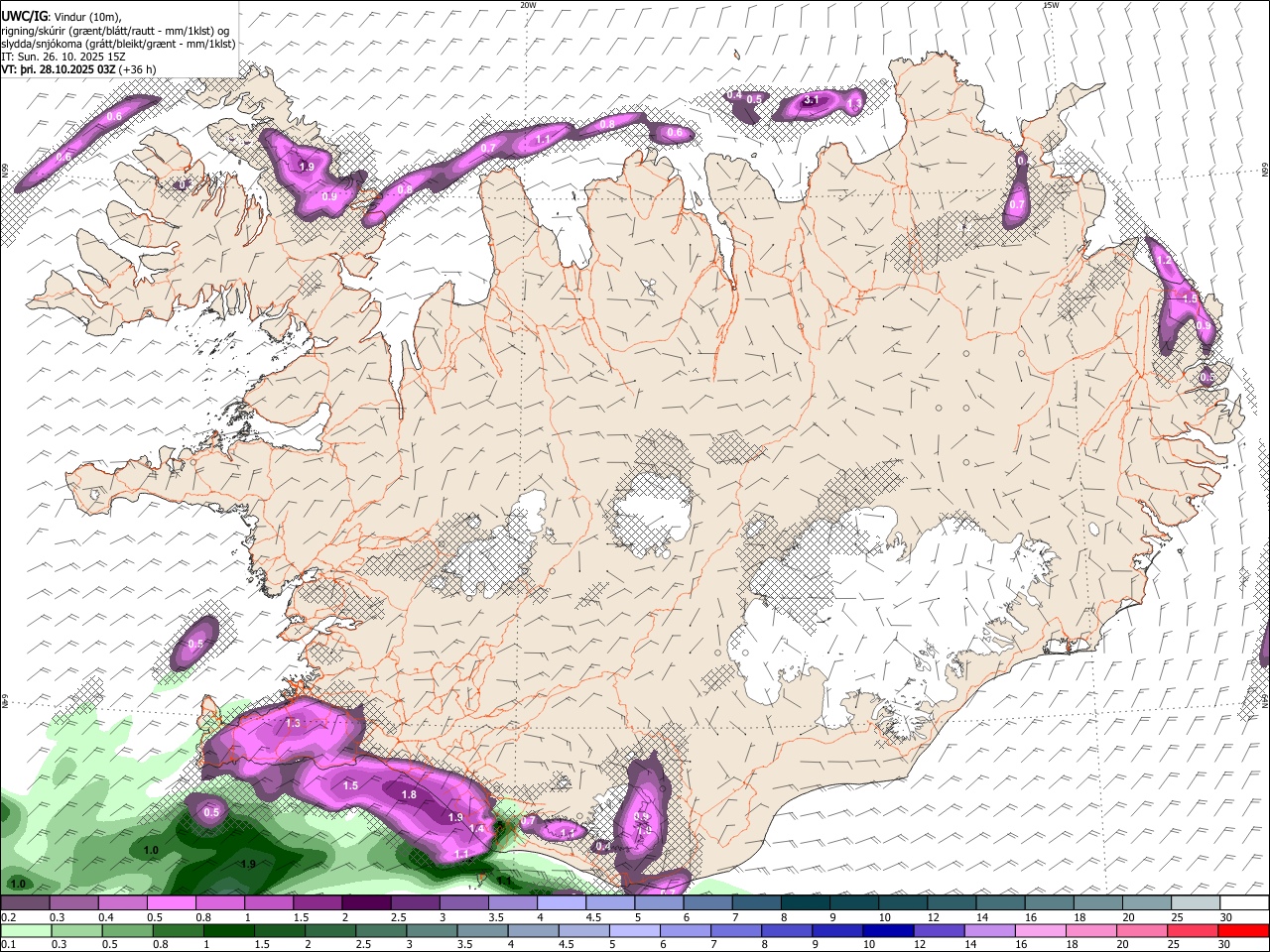Click the 'rigning/skúrir' legend description line
The width and height of the screenshot is (1270, 952).
(116, 30)
